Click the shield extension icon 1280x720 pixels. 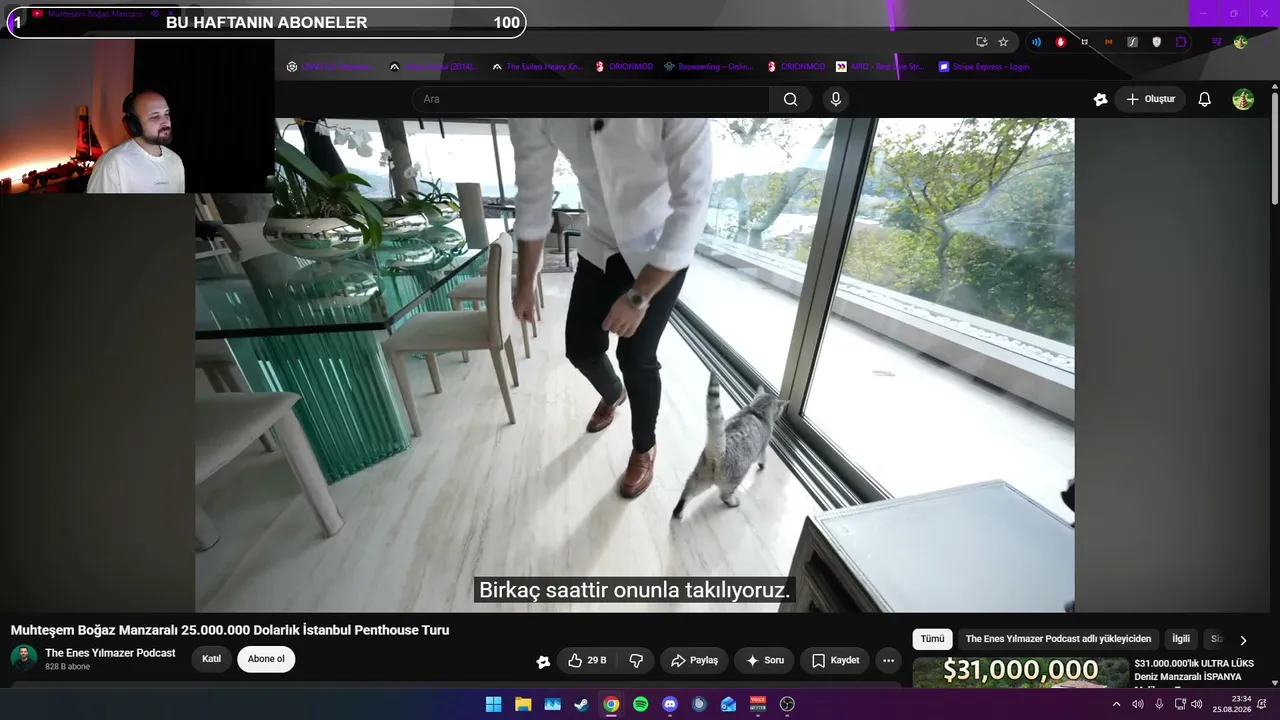(1157, 42)
